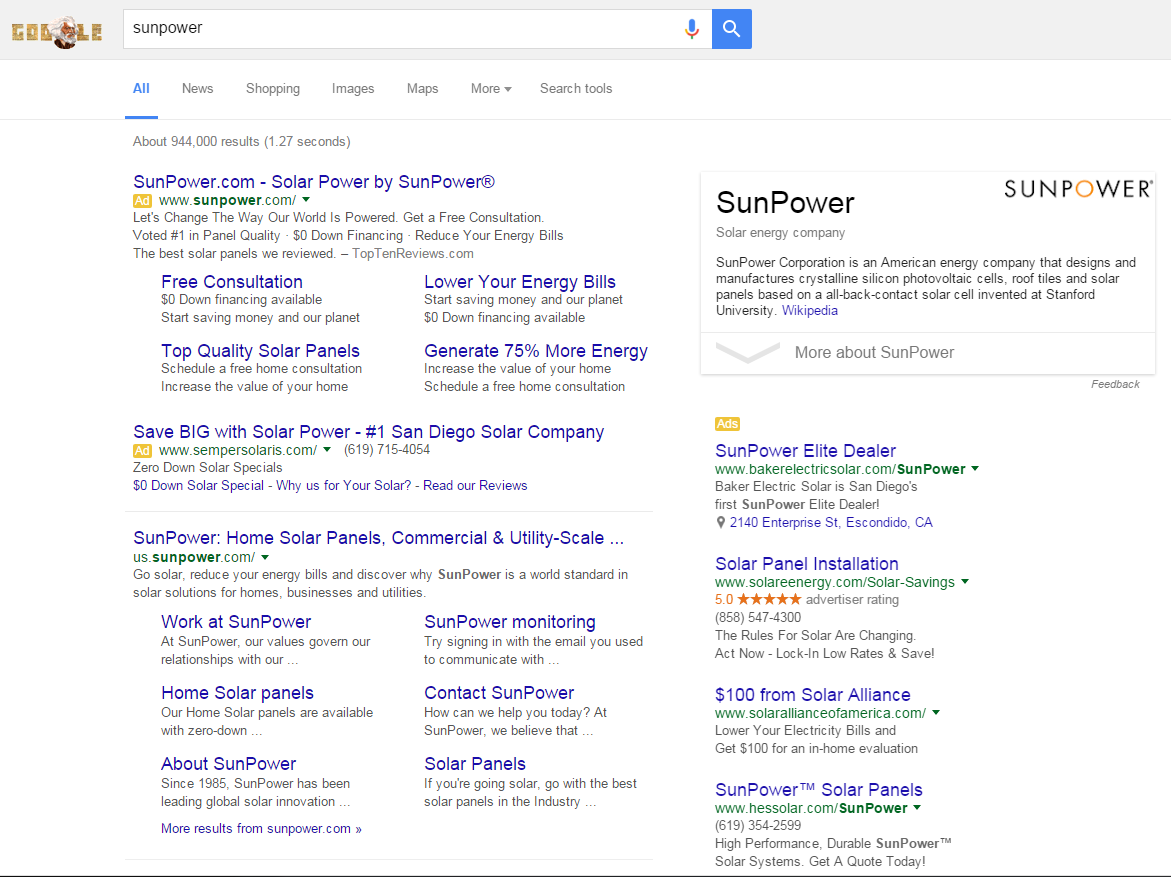1171x877 pixels.
Task: Open dropdown arrow beside us.sunpower.com URL
Action: click(265, 557)
